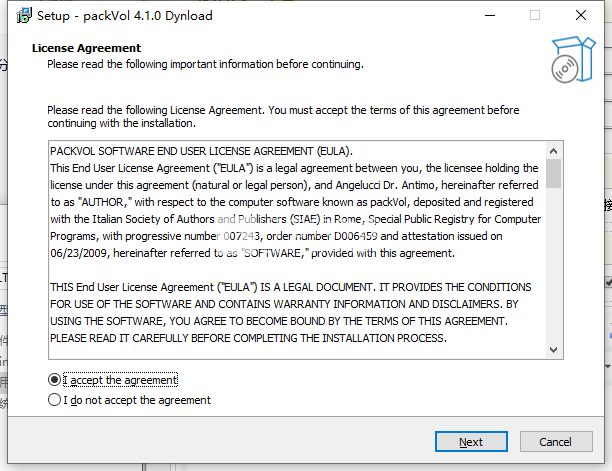
Task: Select the 'I do not accept the agreement' radio button
Action: click(54, 400)
